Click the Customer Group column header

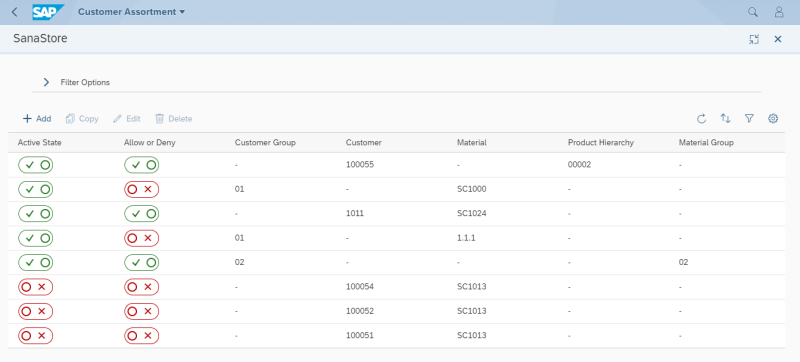click(265, 143)
